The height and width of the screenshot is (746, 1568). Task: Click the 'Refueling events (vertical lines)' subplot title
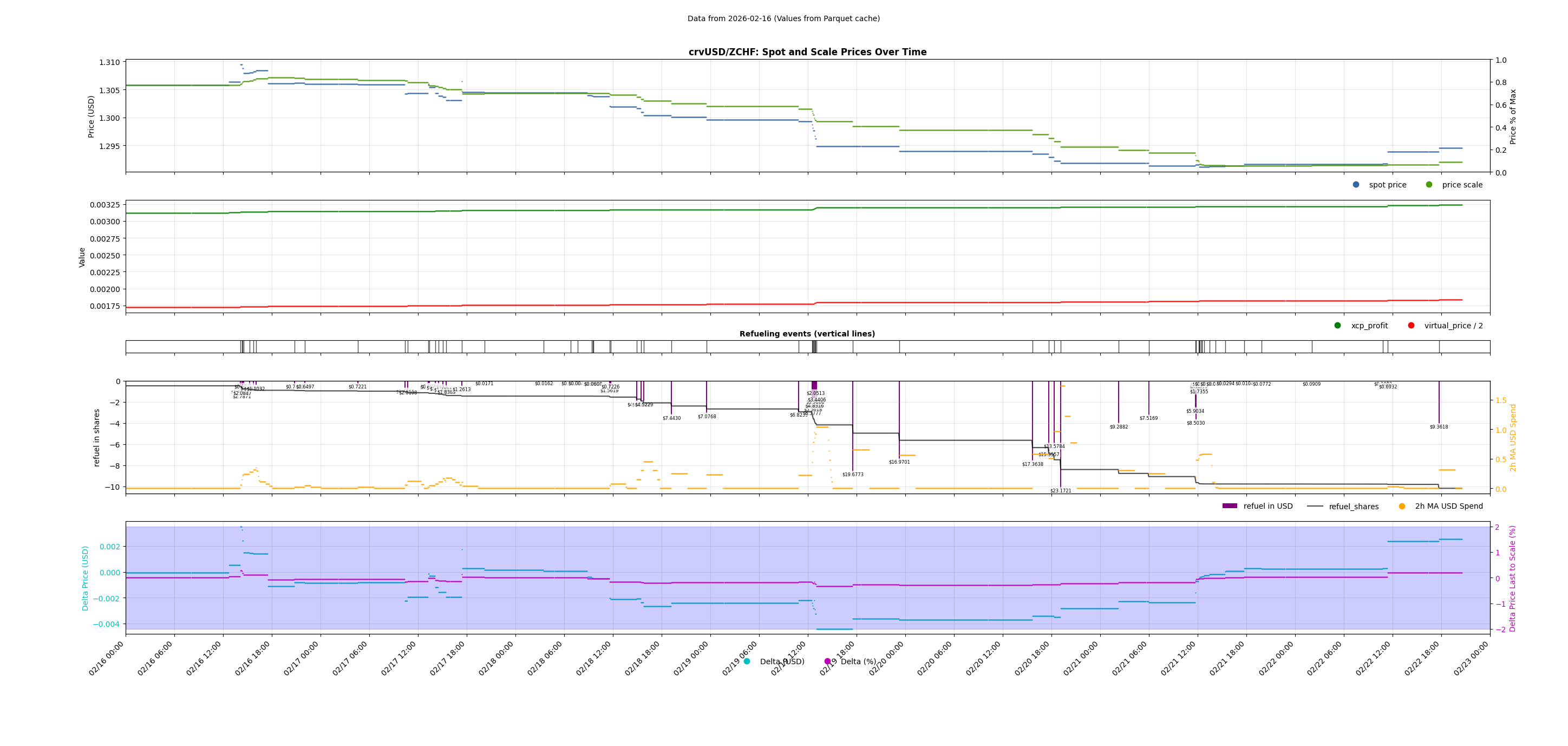807,334
